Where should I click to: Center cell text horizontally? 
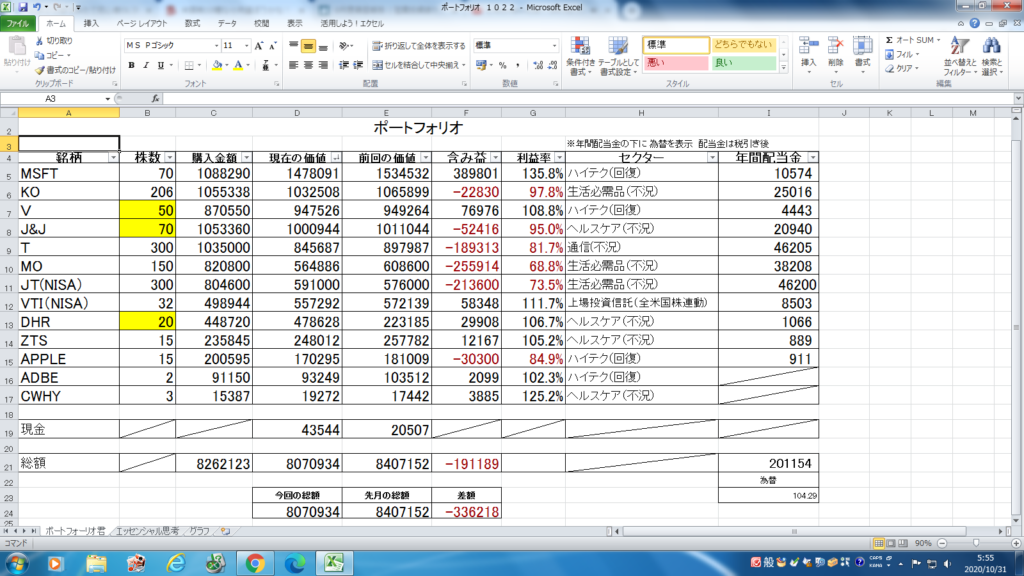pyautogui.click(x=308, y=65)
